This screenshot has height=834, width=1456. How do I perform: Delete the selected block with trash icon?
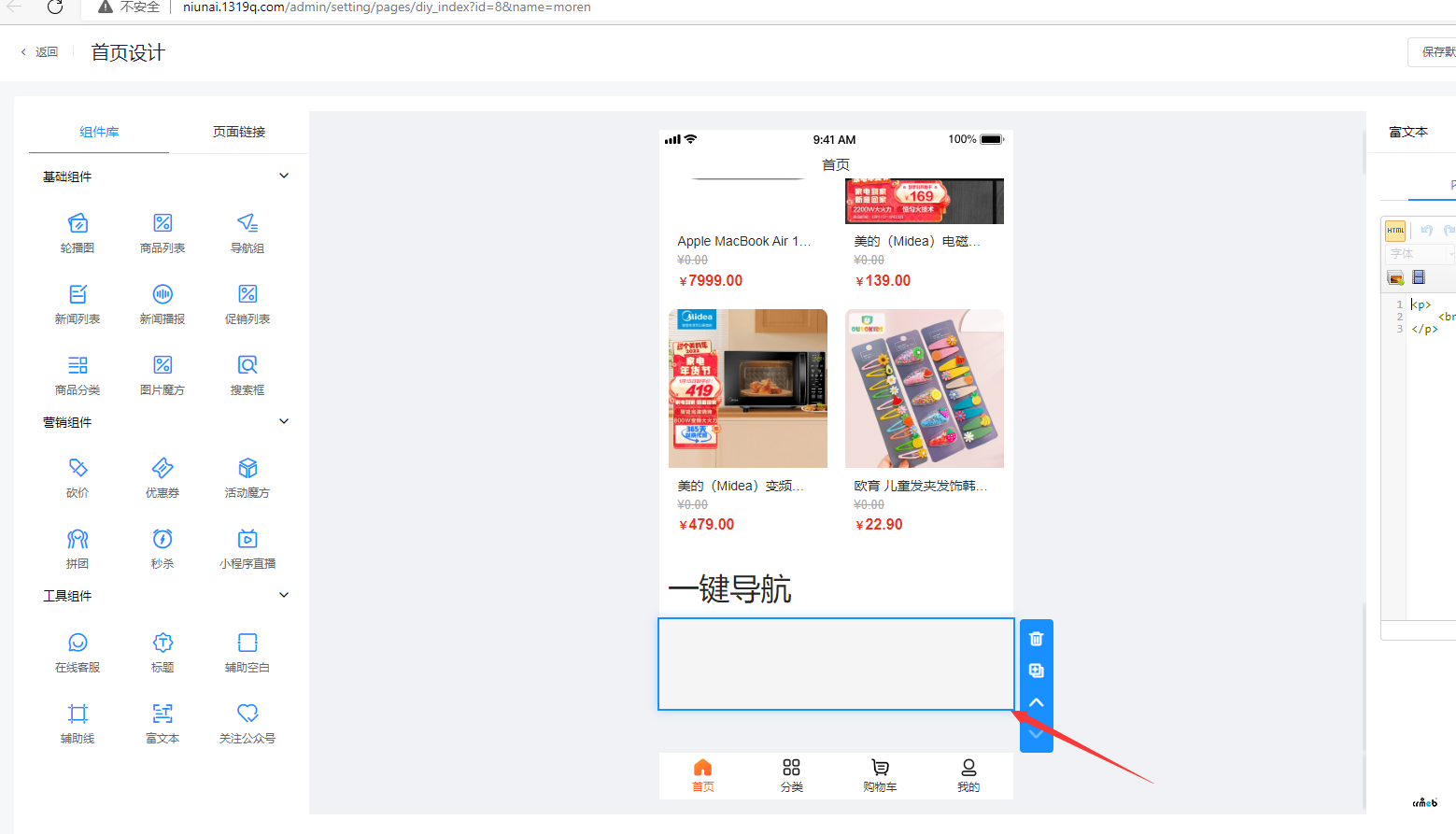[x=1036, y=639]
